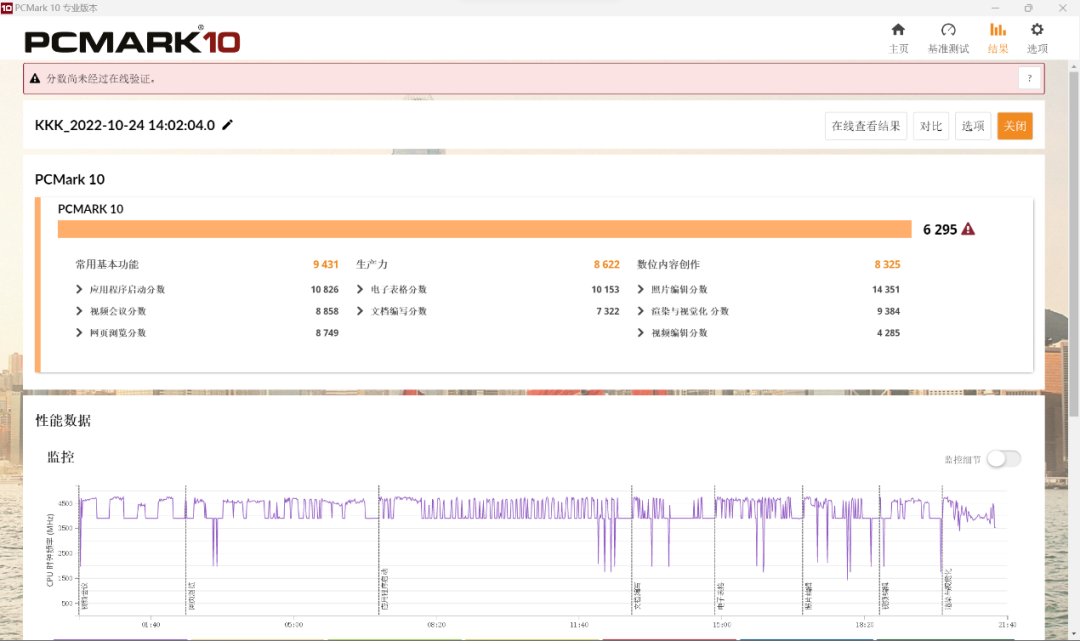Click the 选项 button beside 对比
The image size is (1080, 641).
973,126
